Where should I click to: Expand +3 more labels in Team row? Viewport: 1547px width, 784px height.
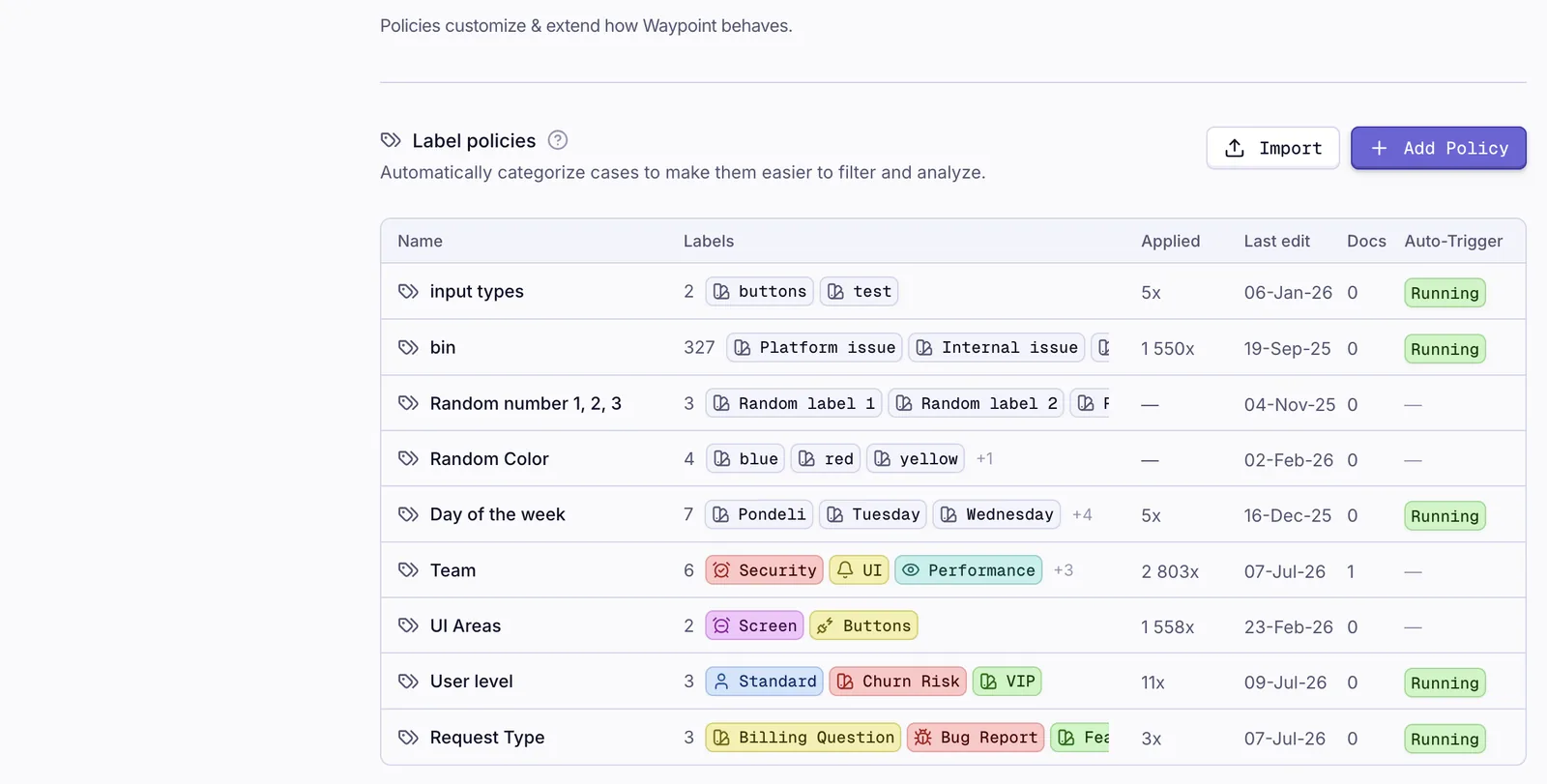[x=1064, y=570]
